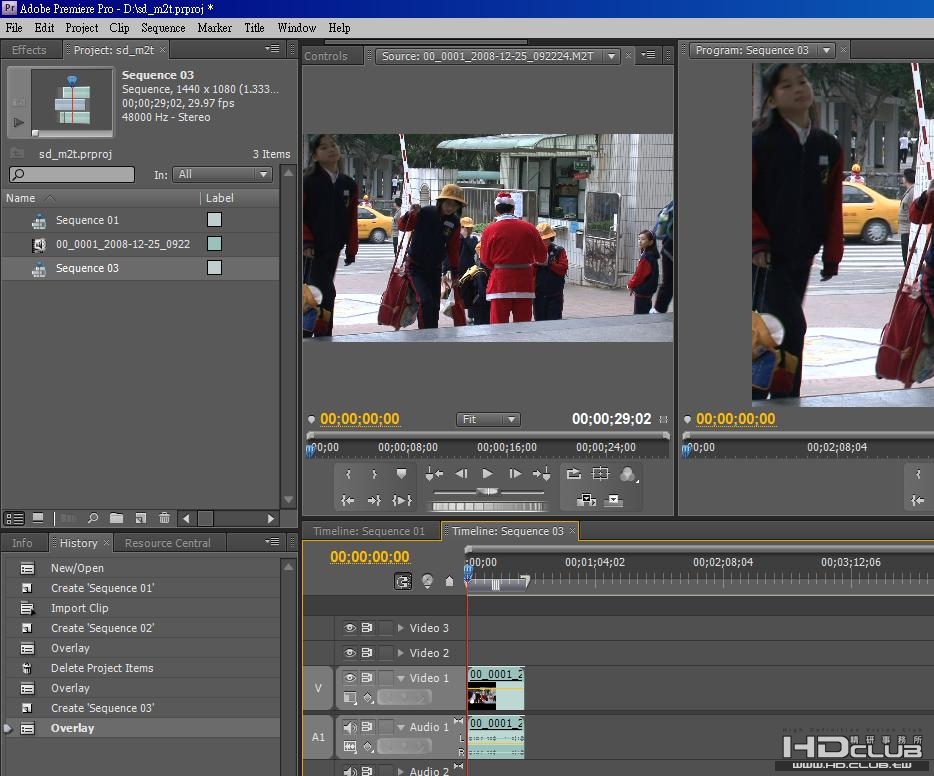
Task: Set an unnumbered marker in Source monitor
Action: 401,474
